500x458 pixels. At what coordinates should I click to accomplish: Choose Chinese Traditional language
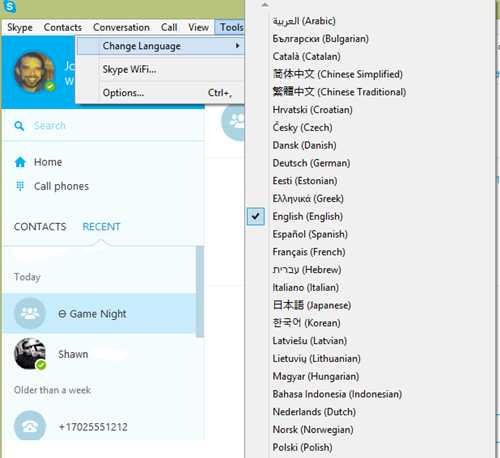click(339, 92)
